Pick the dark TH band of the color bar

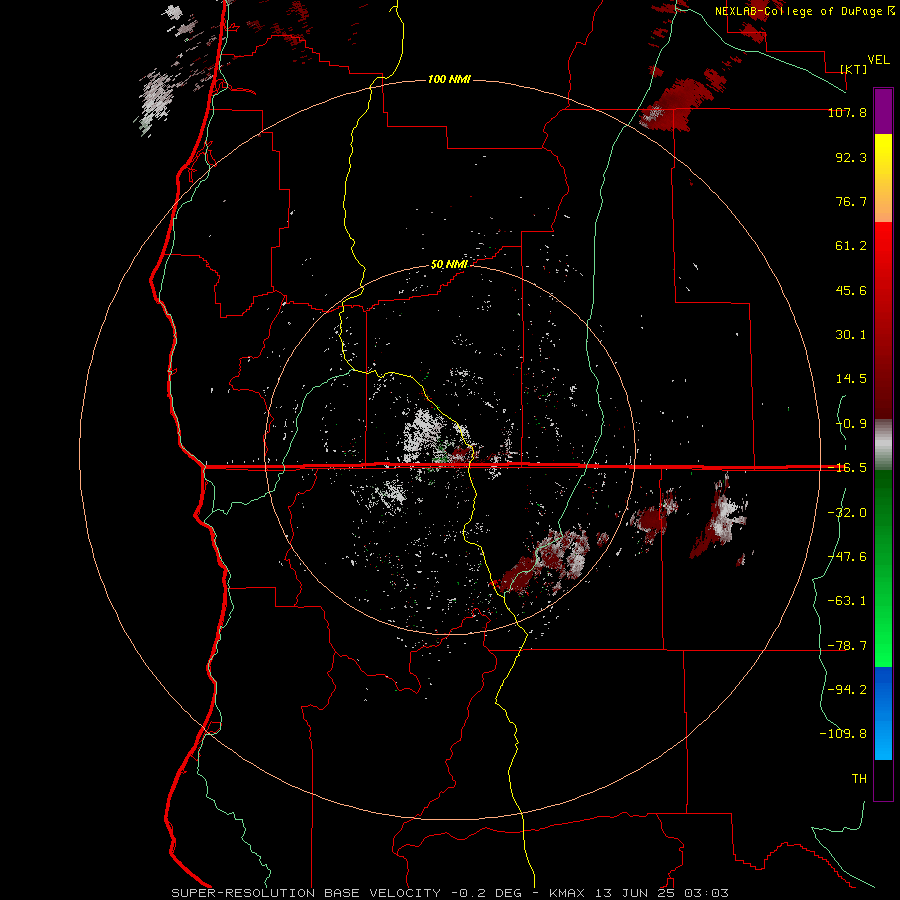[883, 779]
